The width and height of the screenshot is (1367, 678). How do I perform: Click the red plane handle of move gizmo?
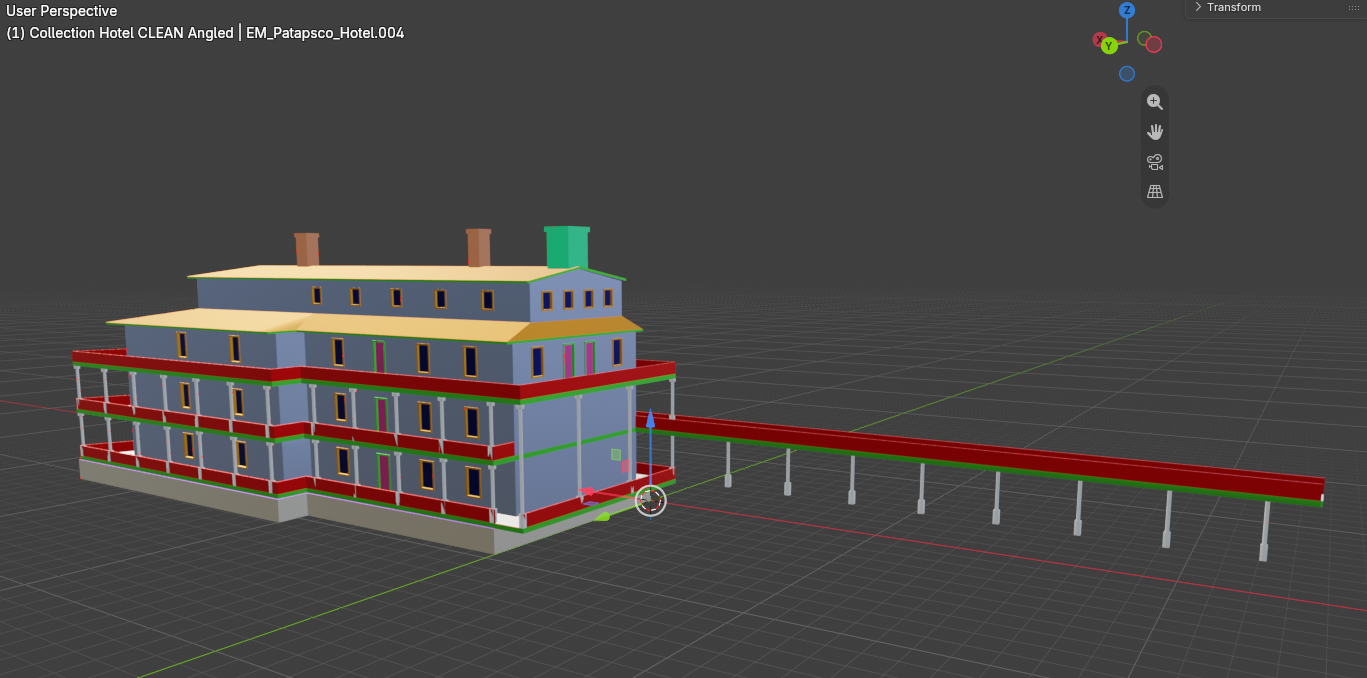click(x=627, y=466)
